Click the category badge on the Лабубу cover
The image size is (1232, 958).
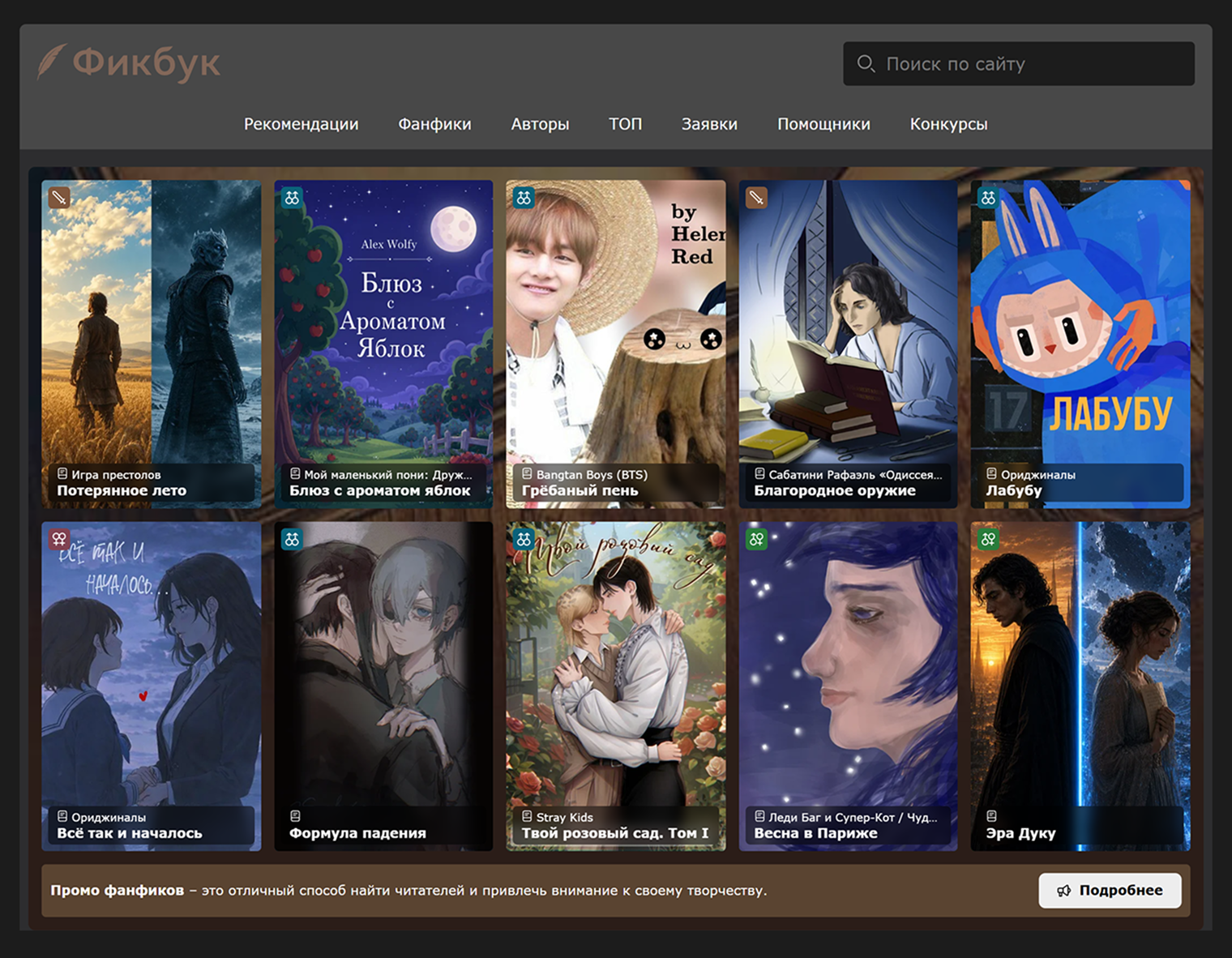click(x=988, y=198)
